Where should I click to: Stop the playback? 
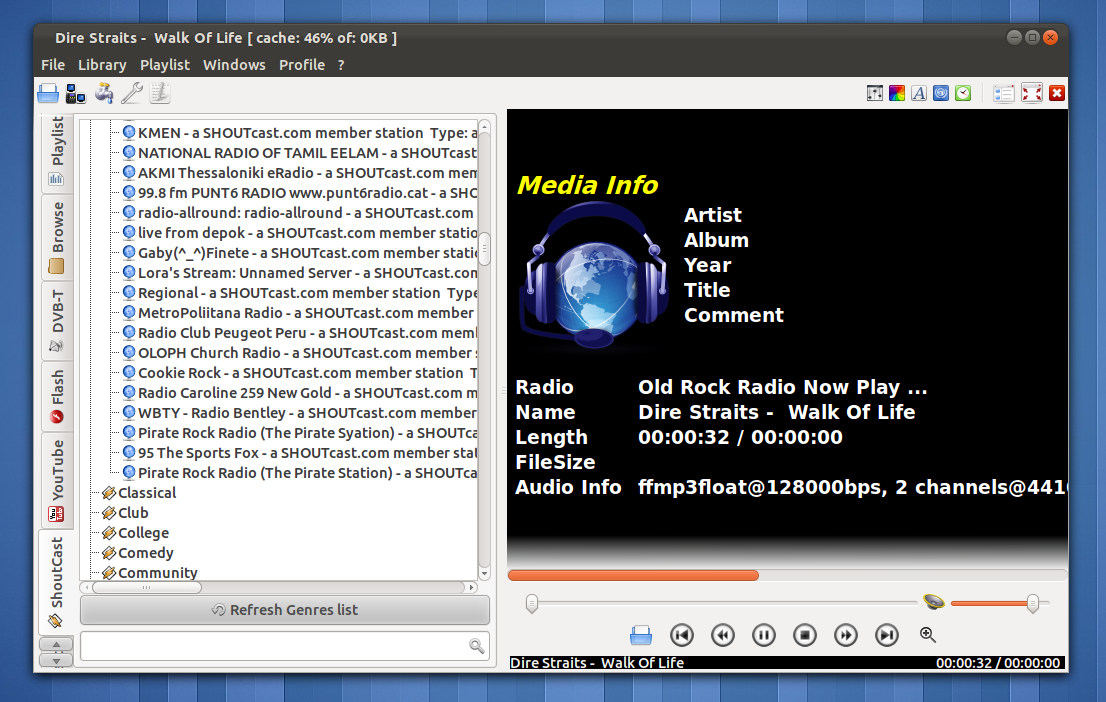[804, 635]
